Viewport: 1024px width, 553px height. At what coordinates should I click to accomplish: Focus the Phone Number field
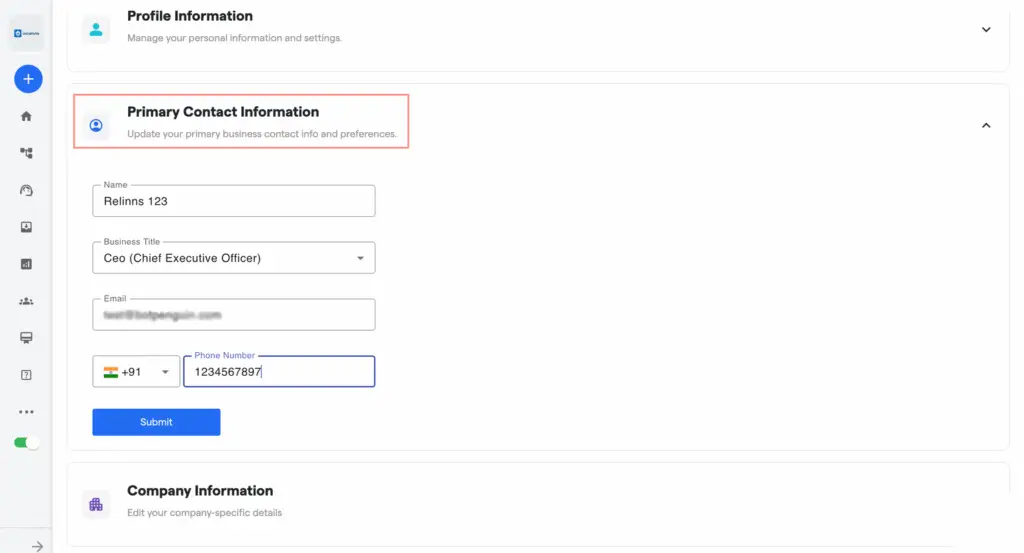tap(279, 372)
